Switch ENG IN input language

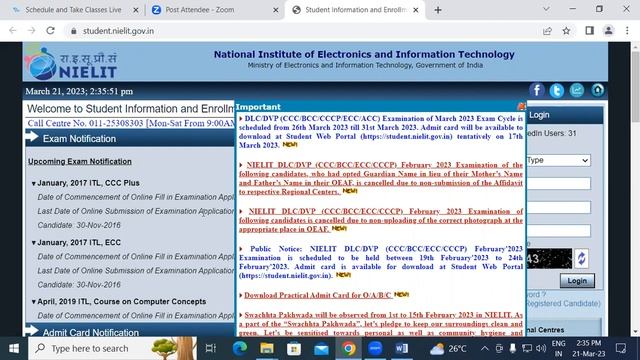tap(558, 348)
